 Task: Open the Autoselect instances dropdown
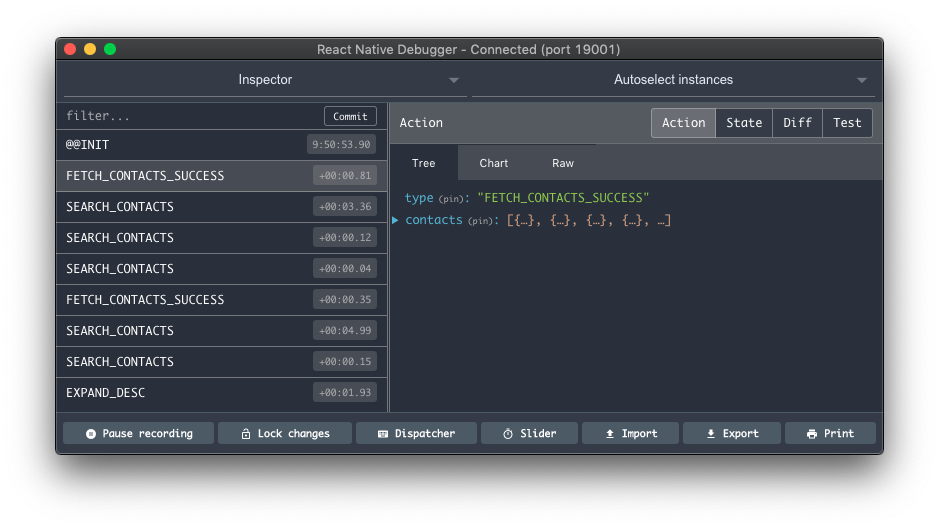[672, 80]
